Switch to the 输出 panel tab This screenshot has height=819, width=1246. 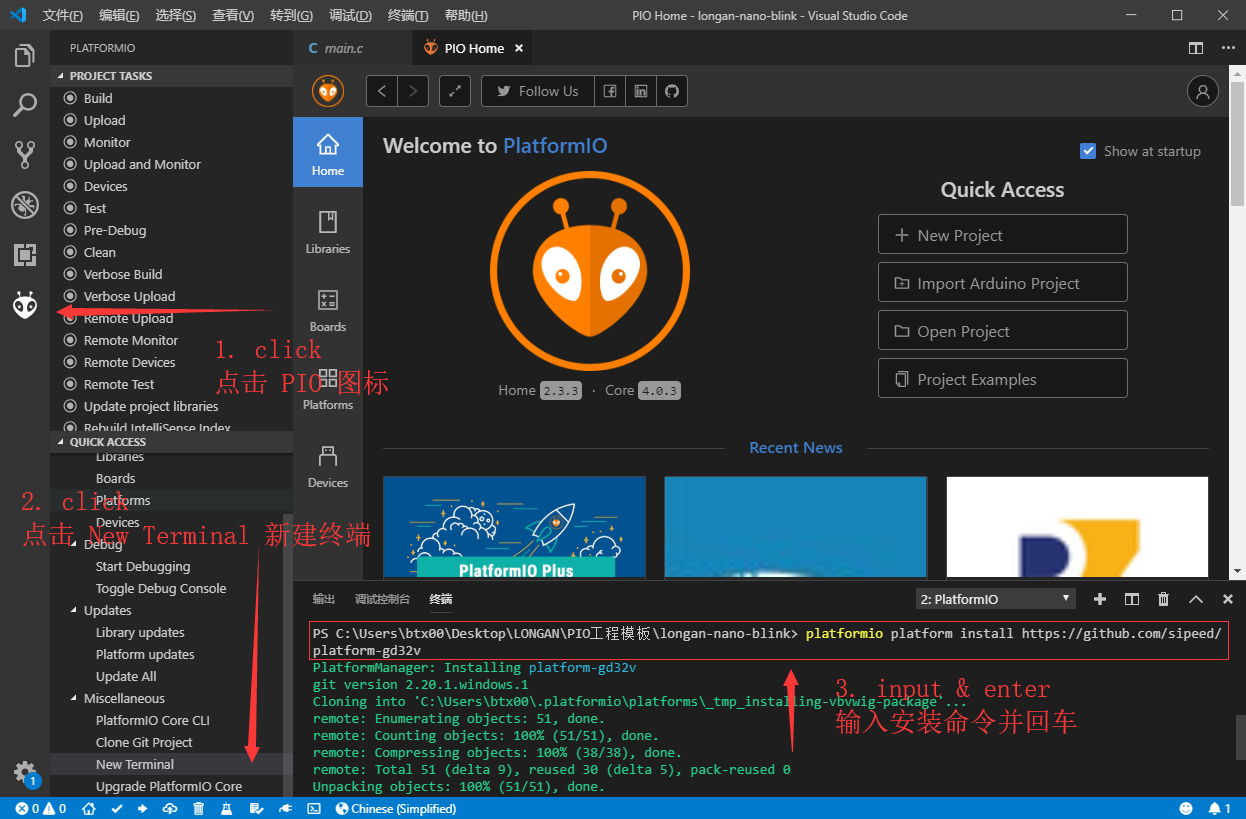click(x=324, y=599)
